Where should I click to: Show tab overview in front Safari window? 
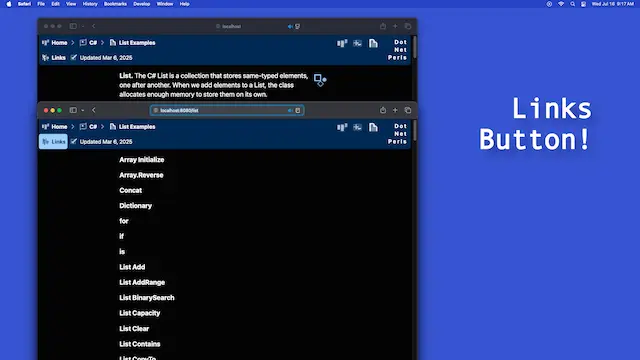point(408,110)
